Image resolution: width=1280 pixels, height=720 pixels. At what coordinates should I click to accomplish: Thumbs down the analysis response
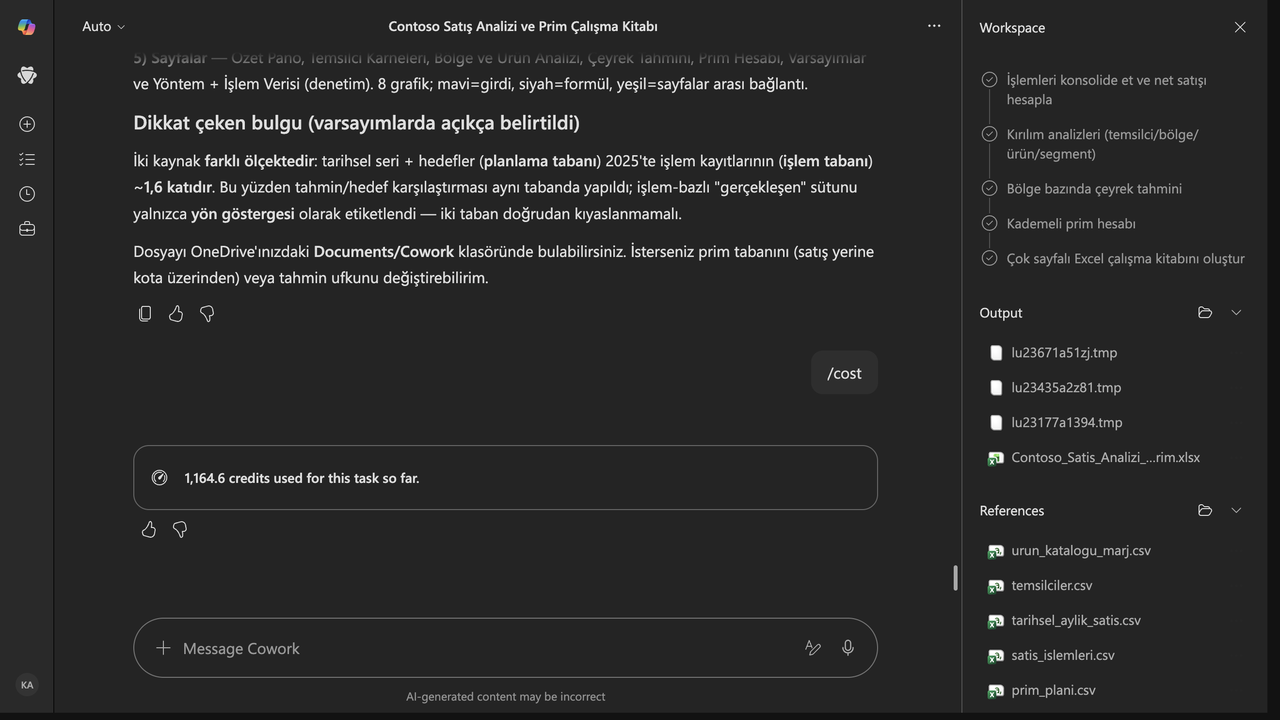pyautogui.click(x=207, y=314)
